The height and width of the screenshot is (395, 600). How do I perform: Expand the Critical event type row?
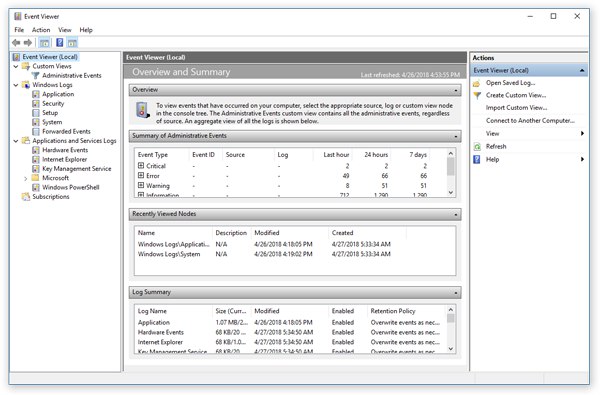pos(141,166)
